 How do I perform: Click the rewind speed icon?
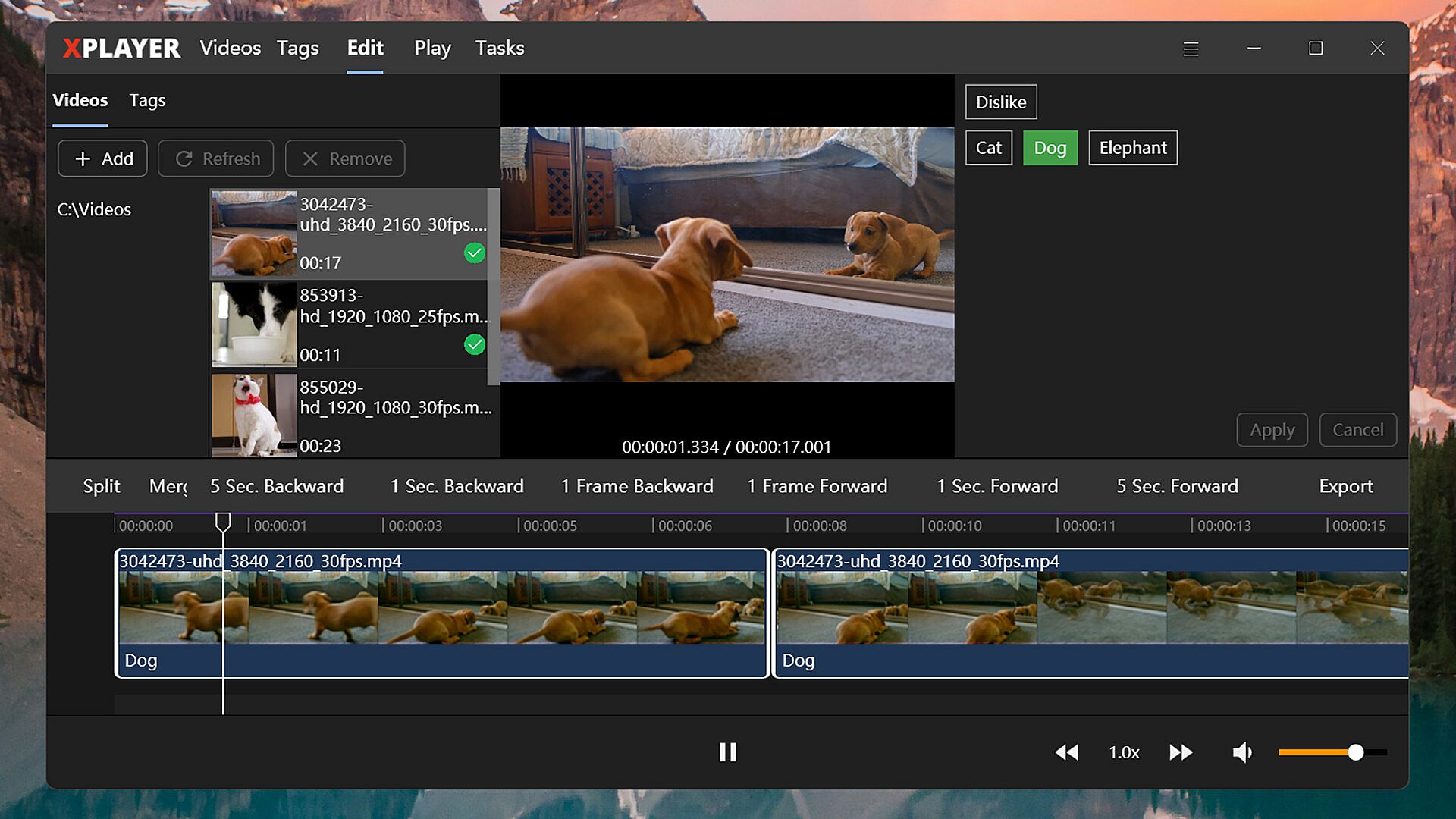pyautogui.click(x=1066, y=752)
